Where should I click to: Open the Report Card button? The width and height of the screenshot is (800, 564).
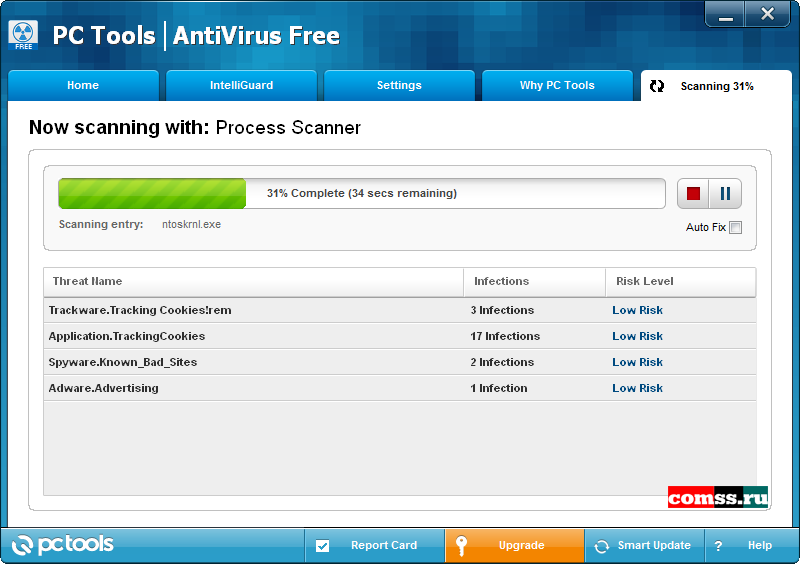[x=374, y=545]
